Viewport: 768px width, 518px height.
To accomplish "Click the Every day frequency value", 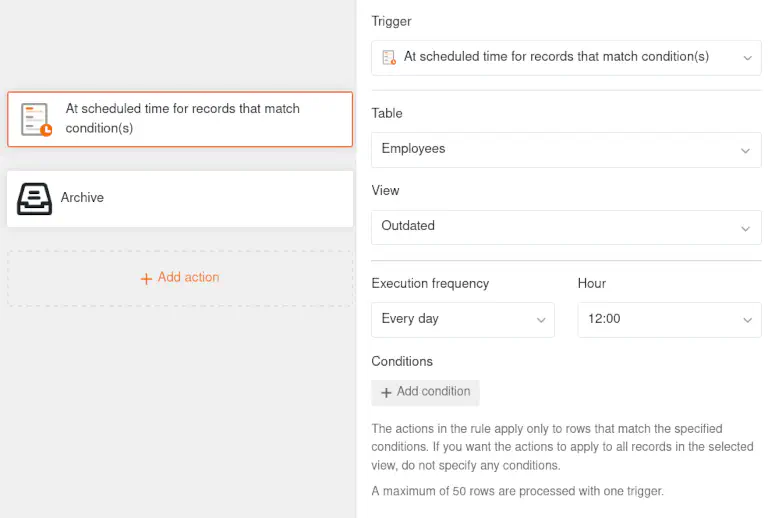I will point(410,319).
